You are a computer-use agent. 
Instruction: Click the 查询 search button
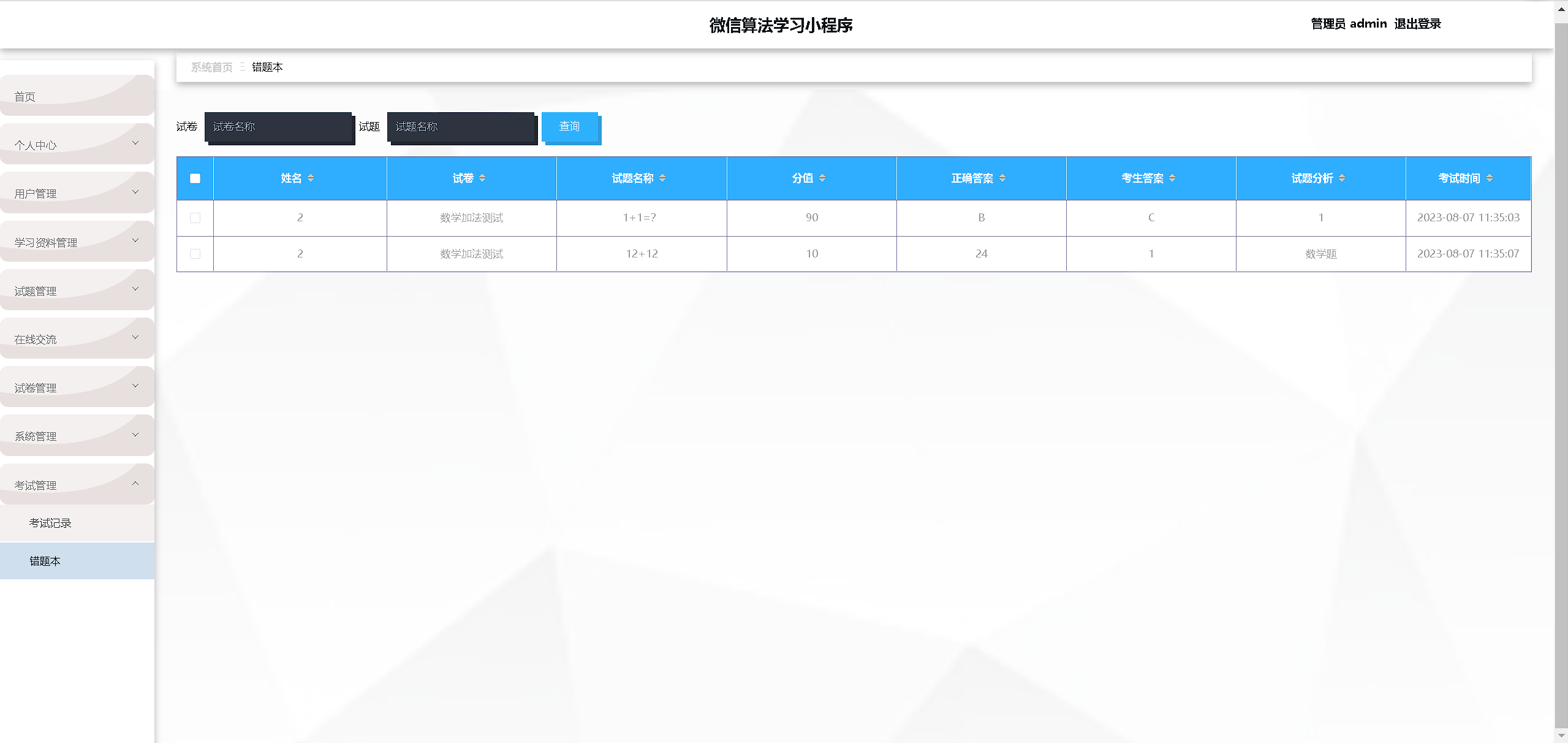click(x=569, y=127)
